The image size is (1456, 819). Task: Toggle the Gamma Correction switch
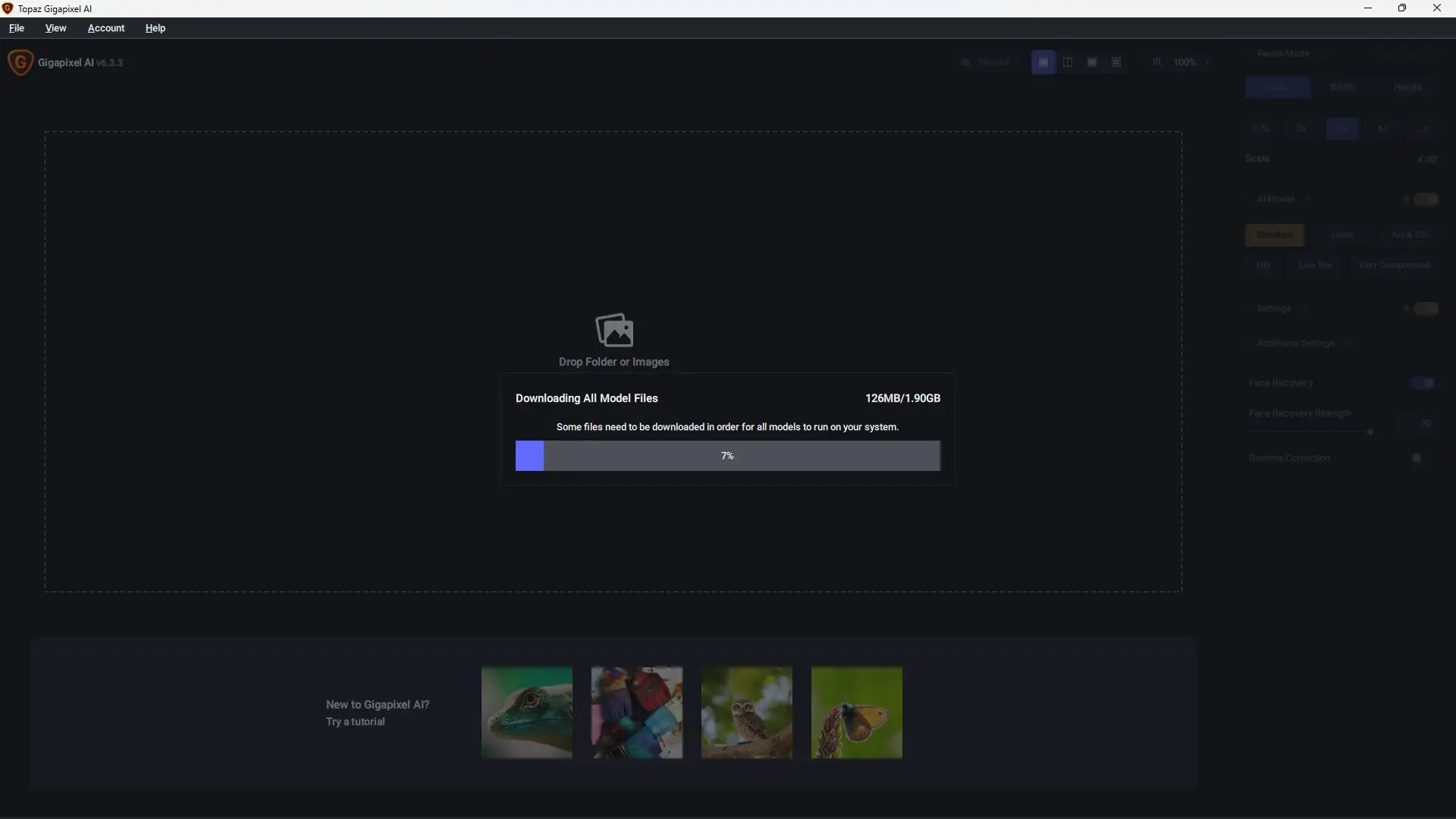pyautogui.click(x=1417, y=458)
